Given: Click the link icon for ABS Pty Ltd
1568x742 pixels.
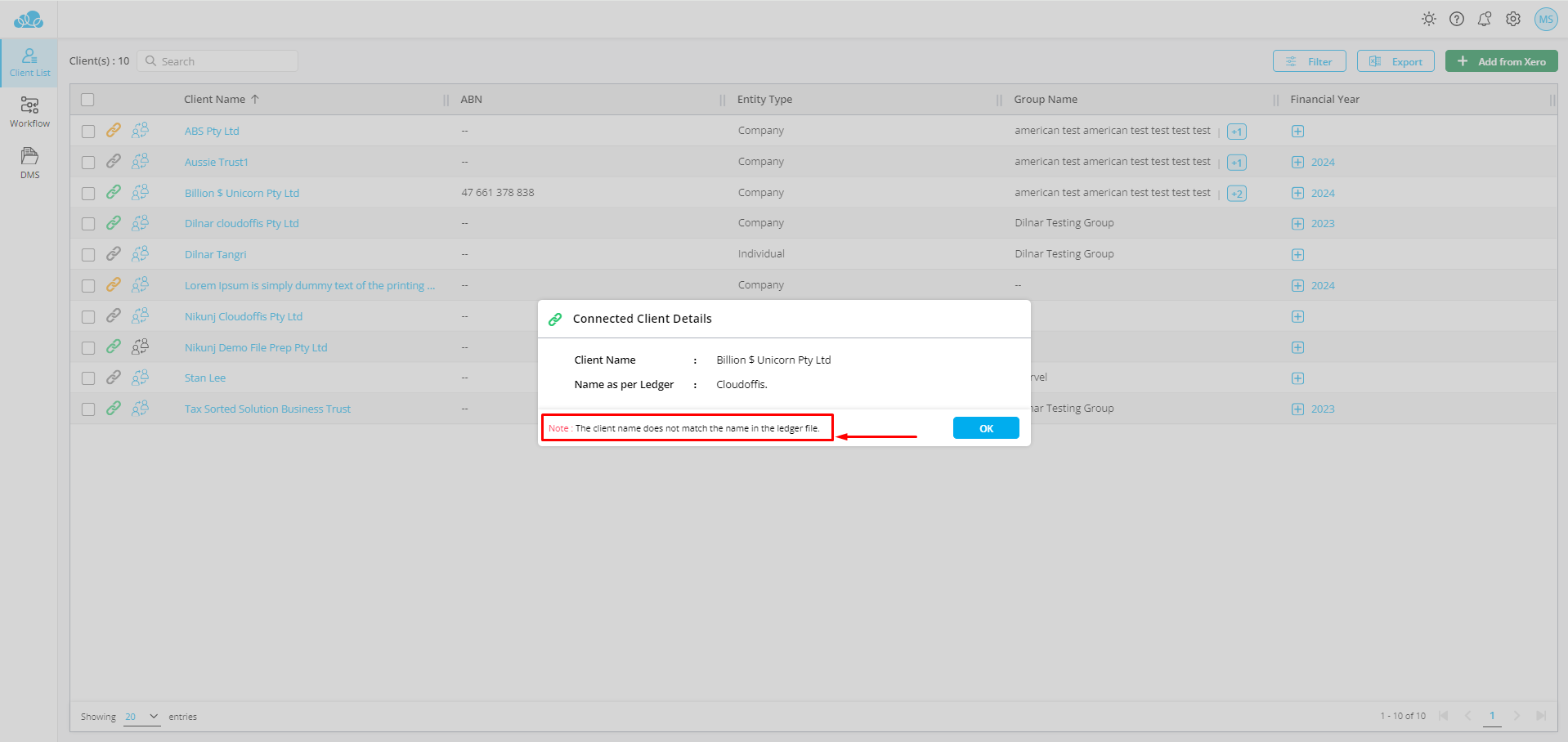Looking at the screenshot, I should (114, 130).
